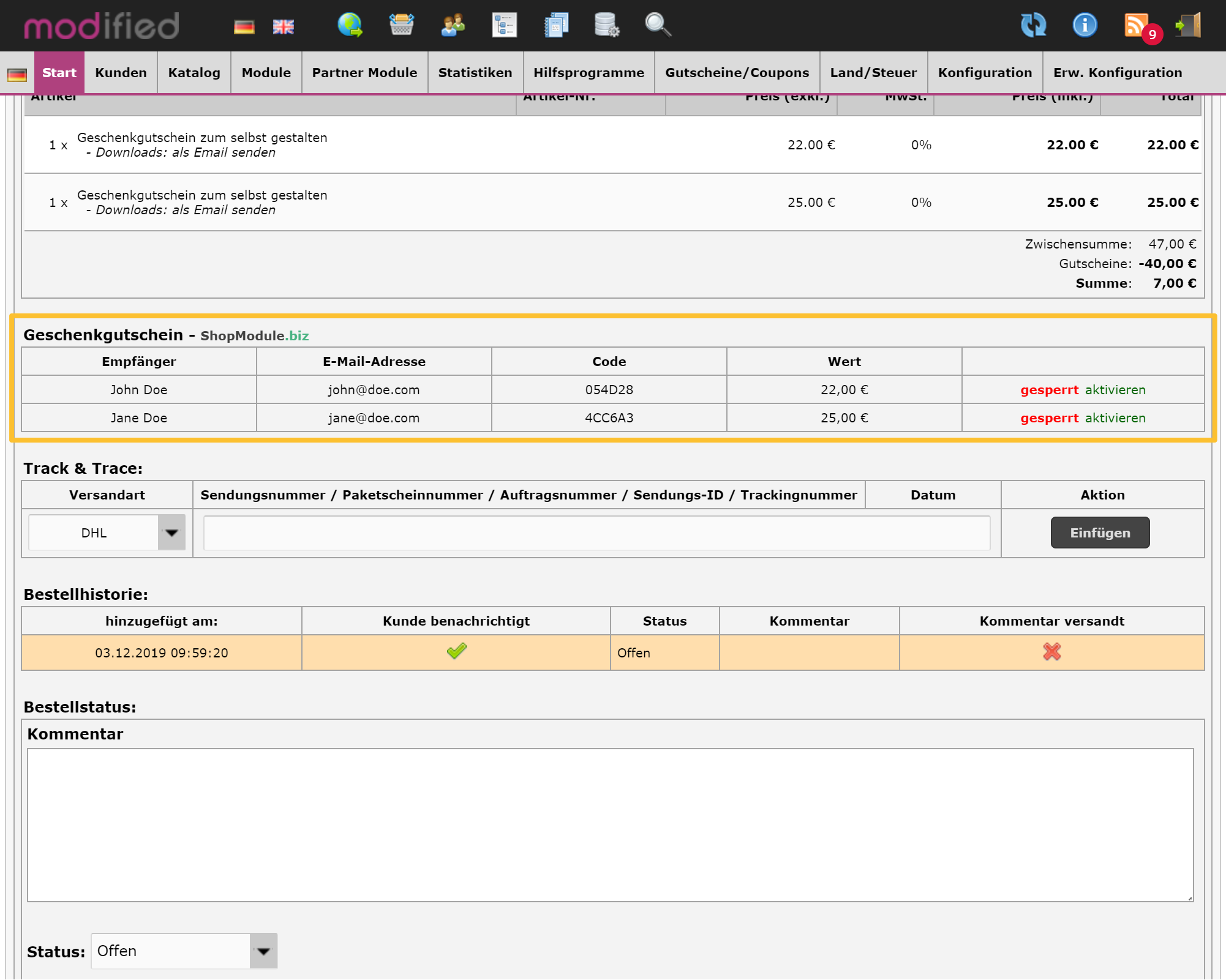Click the logout door icon
Screen dimensions: 1226x980
point(1189,26)
